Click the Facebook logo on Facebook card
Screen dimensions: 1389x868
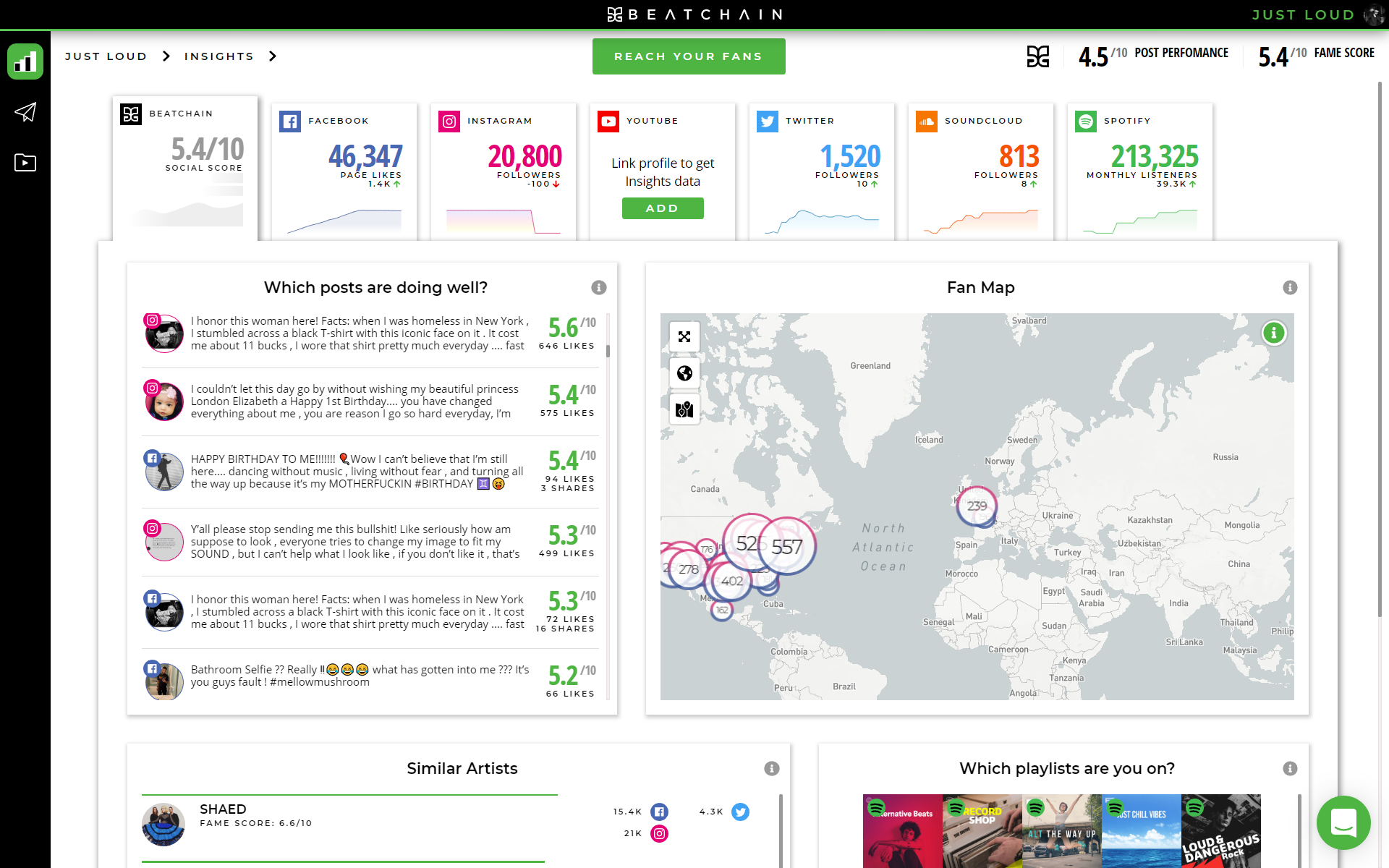[290, 122]
